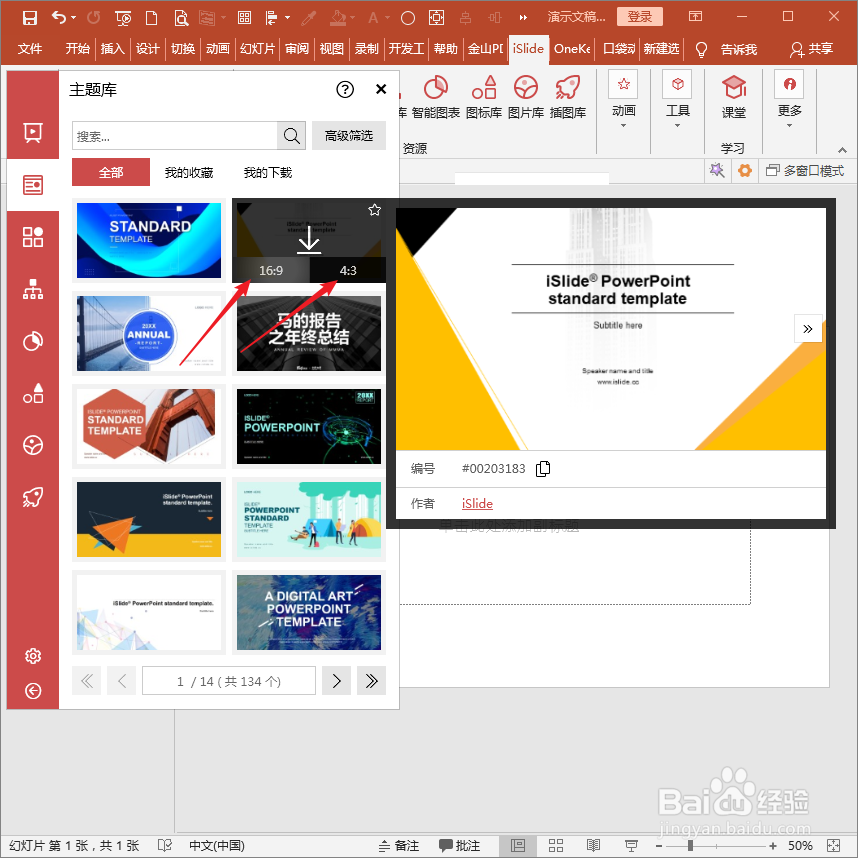The image size is (858, 858).
Task: Switch to the 动画 ribbon tab
Action: coord(218,49)
